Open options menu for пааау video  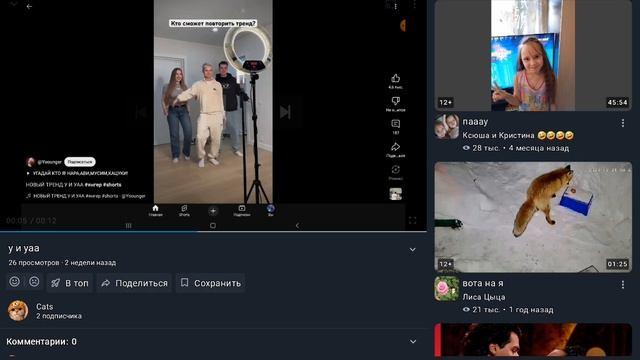[x=622, y=123]
